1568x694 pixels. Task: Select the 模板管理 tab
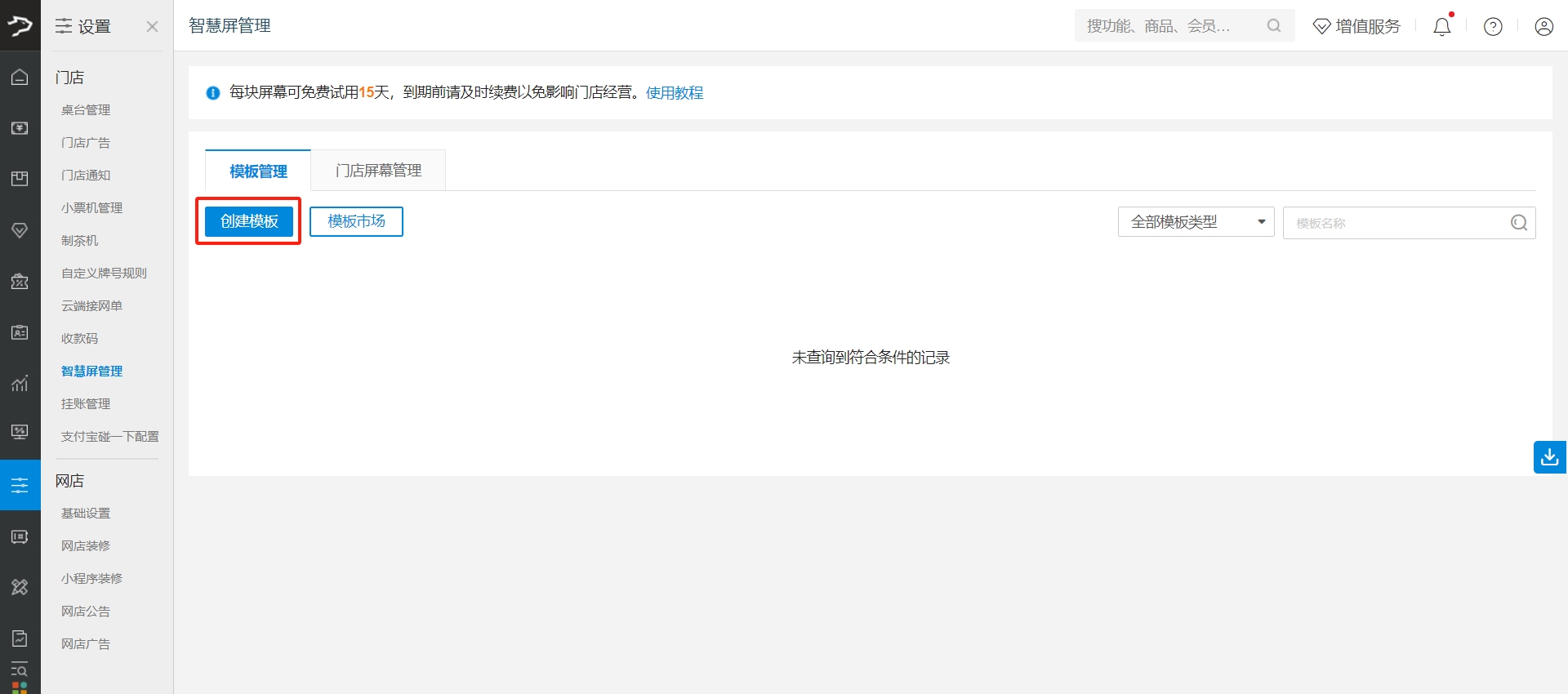(258, 171)
